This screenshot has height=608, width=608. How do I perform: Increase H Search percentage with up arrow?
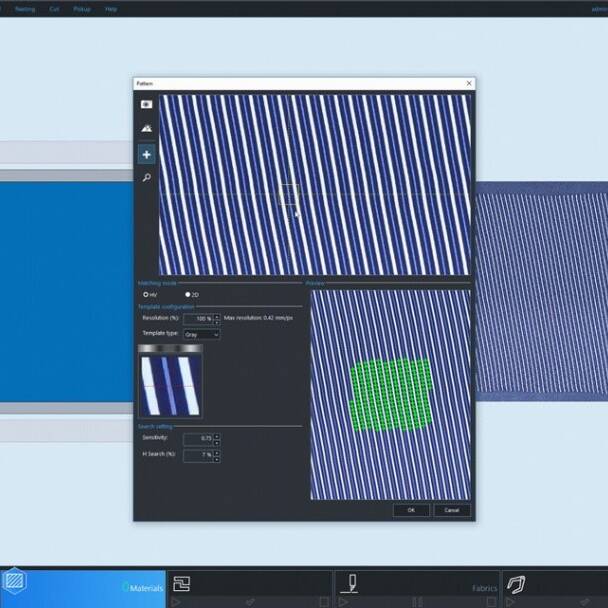point(217,452)
